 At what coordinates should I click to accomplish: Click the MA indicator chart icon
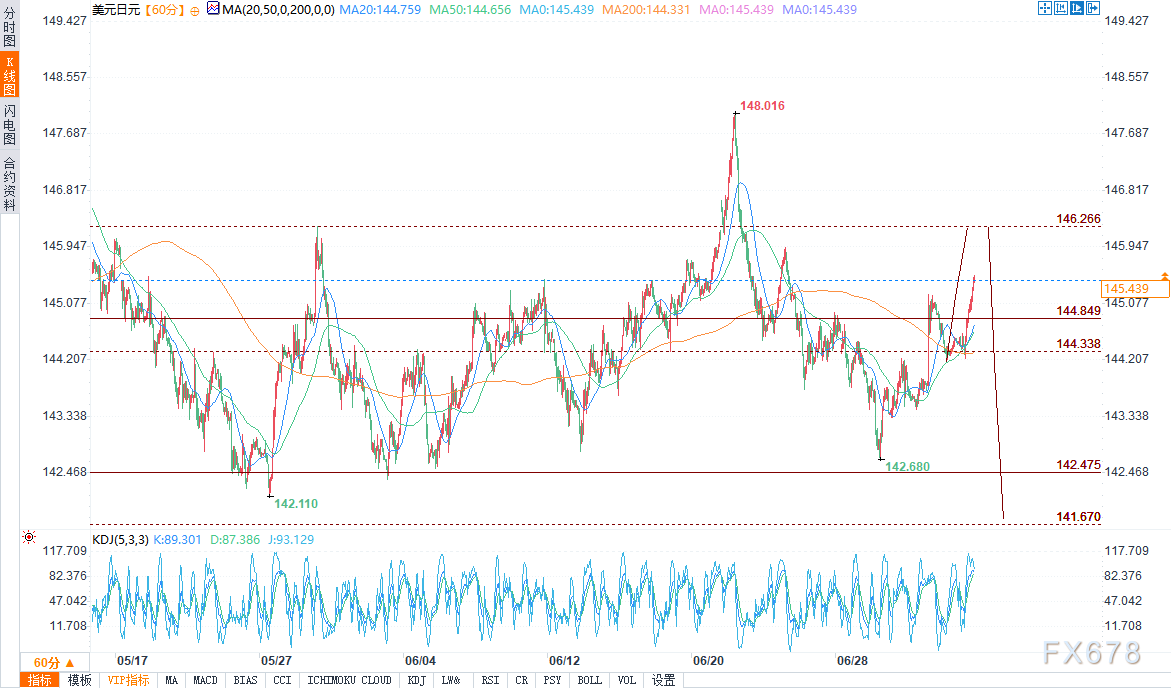click(x=213, y=9)
